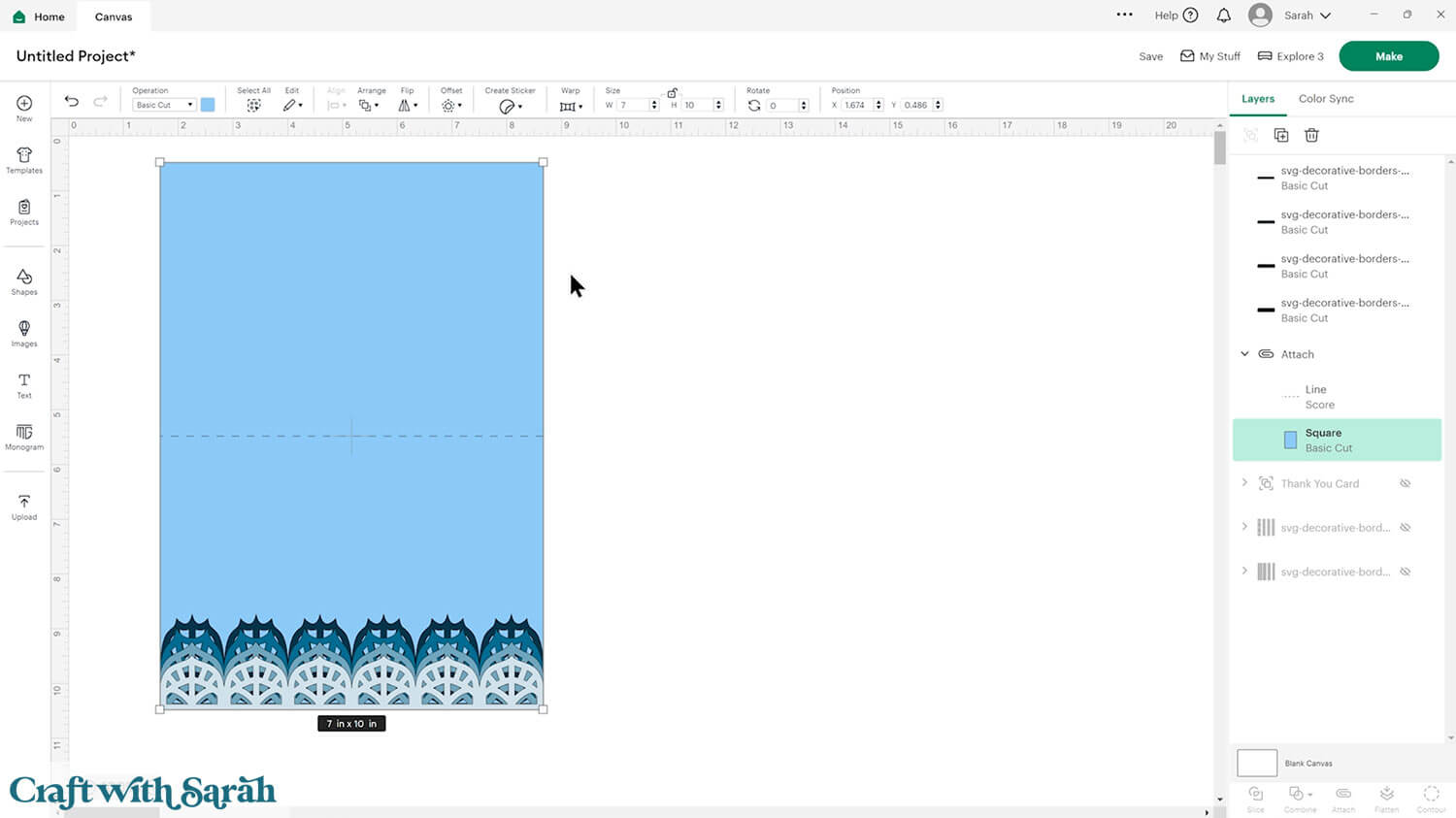Switch to the Color Sync tab
Screen dimensions: 1456x818
click(1326, 99)
